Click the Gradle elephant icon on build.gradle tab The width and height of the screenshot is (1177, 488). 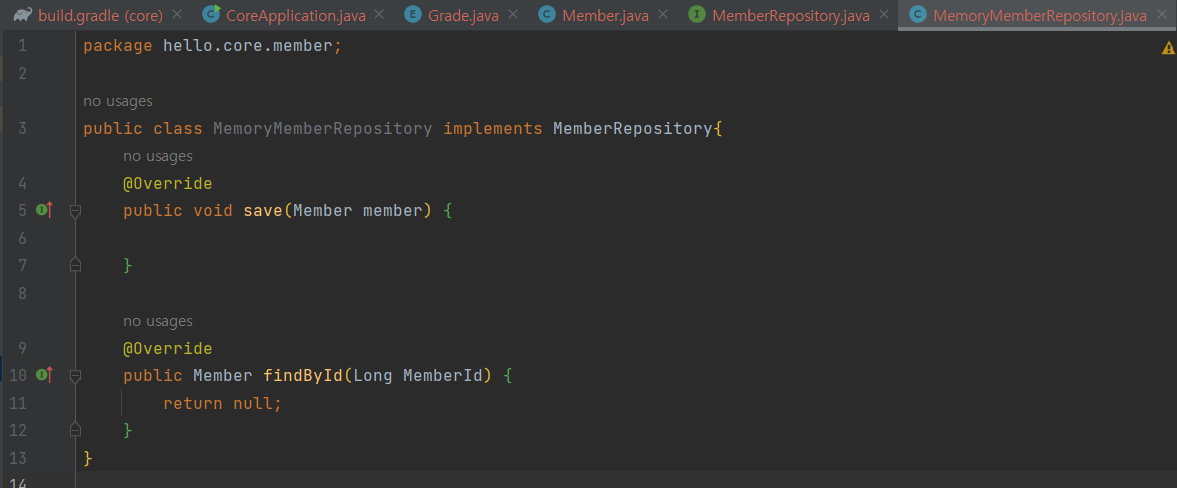click(x=23, y=15)
